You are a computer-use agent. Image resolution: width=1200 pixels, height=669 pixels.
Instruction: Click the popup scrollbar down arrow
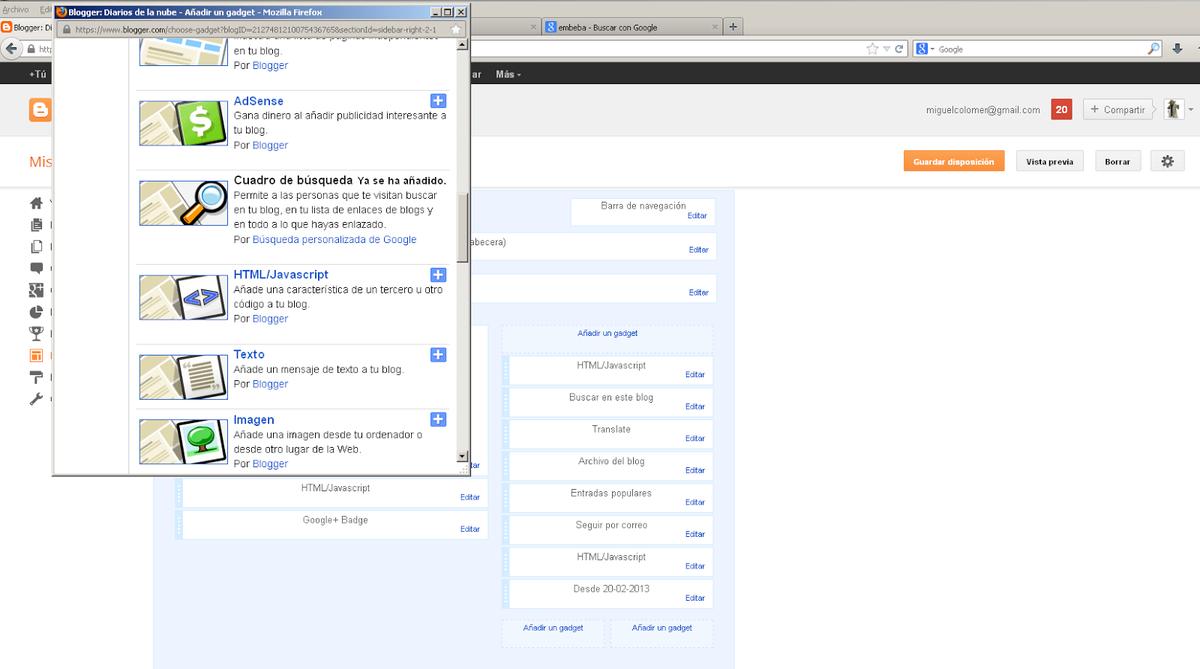[x=462, y=456]
